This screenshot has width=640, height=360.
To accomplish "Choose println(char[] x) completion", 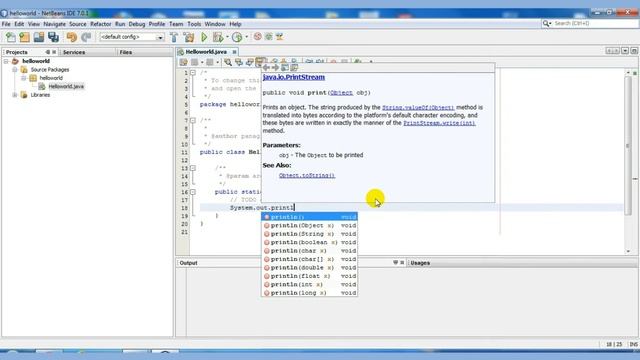I will [309, 259].
